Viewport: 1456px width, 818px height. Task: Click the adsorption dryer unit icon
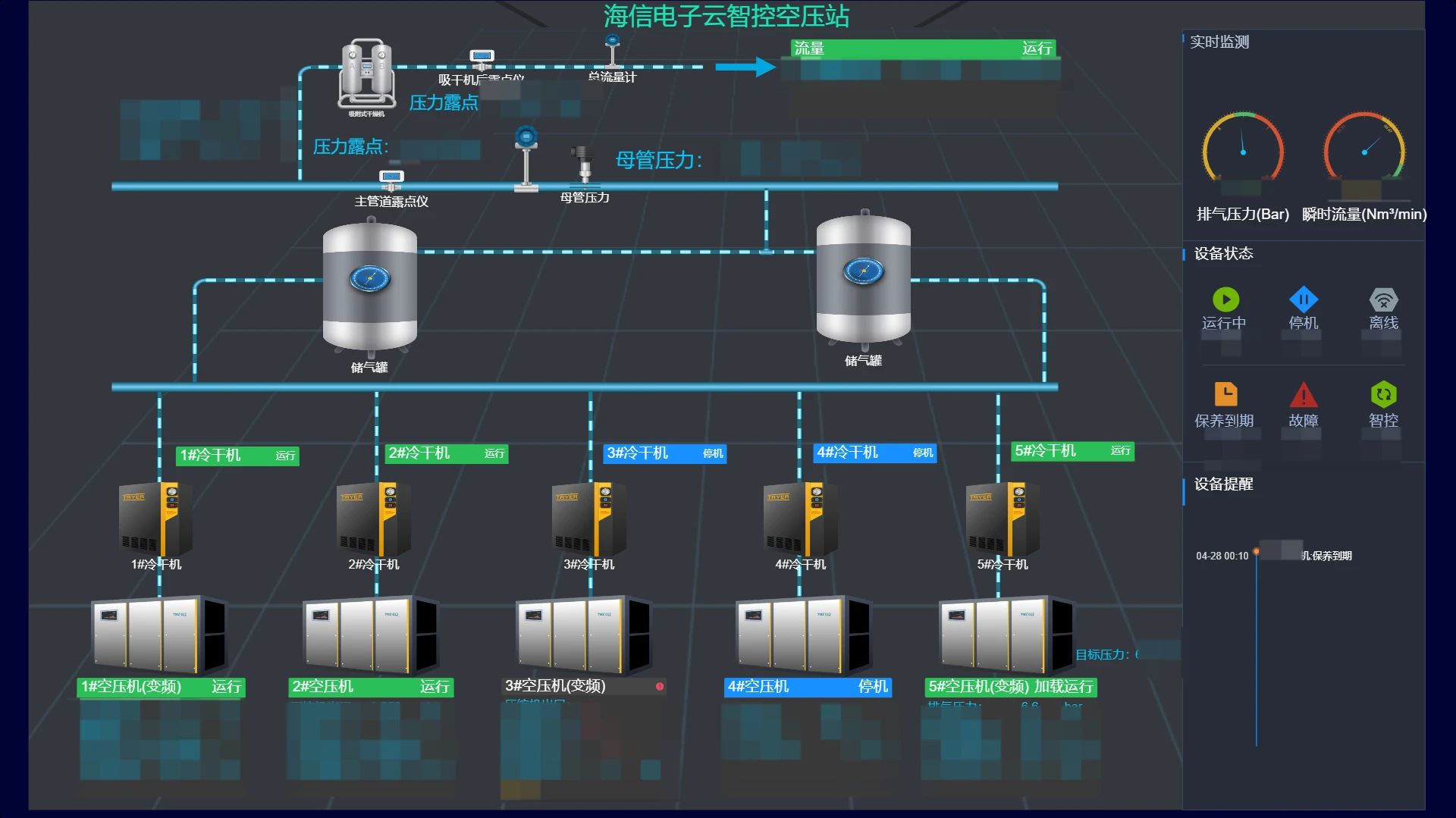pos(366,74)
